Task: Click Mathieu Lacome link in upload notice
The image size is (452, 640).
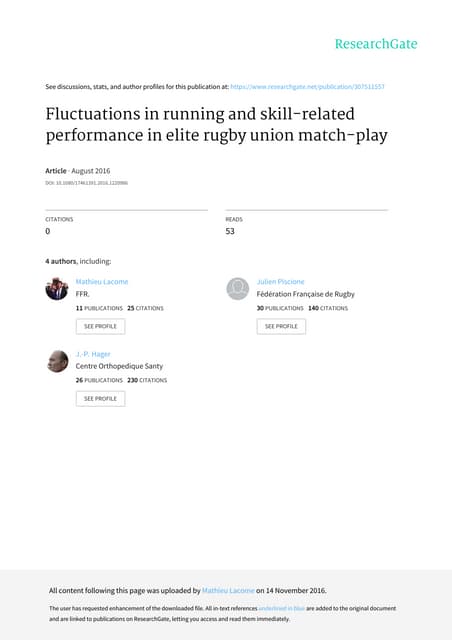Action: (228, 591)
